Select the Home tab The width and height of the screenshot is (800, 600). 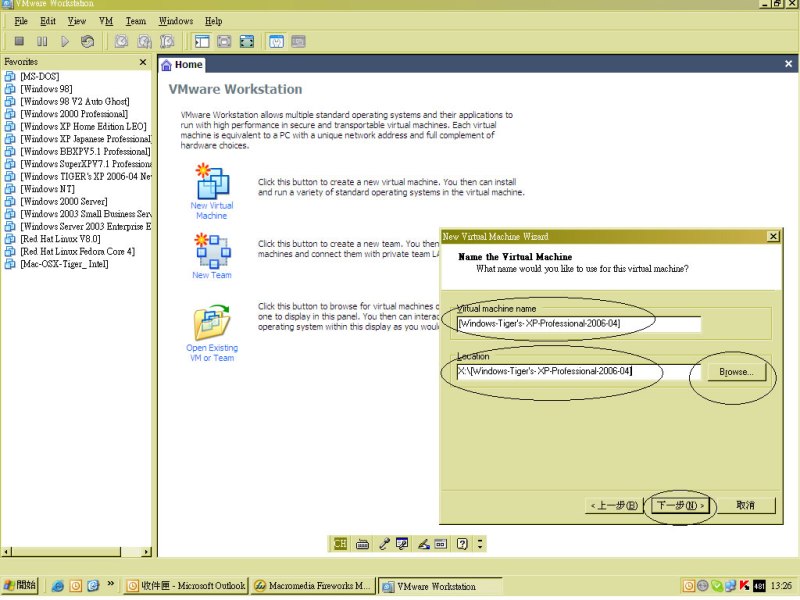(182, 65)
